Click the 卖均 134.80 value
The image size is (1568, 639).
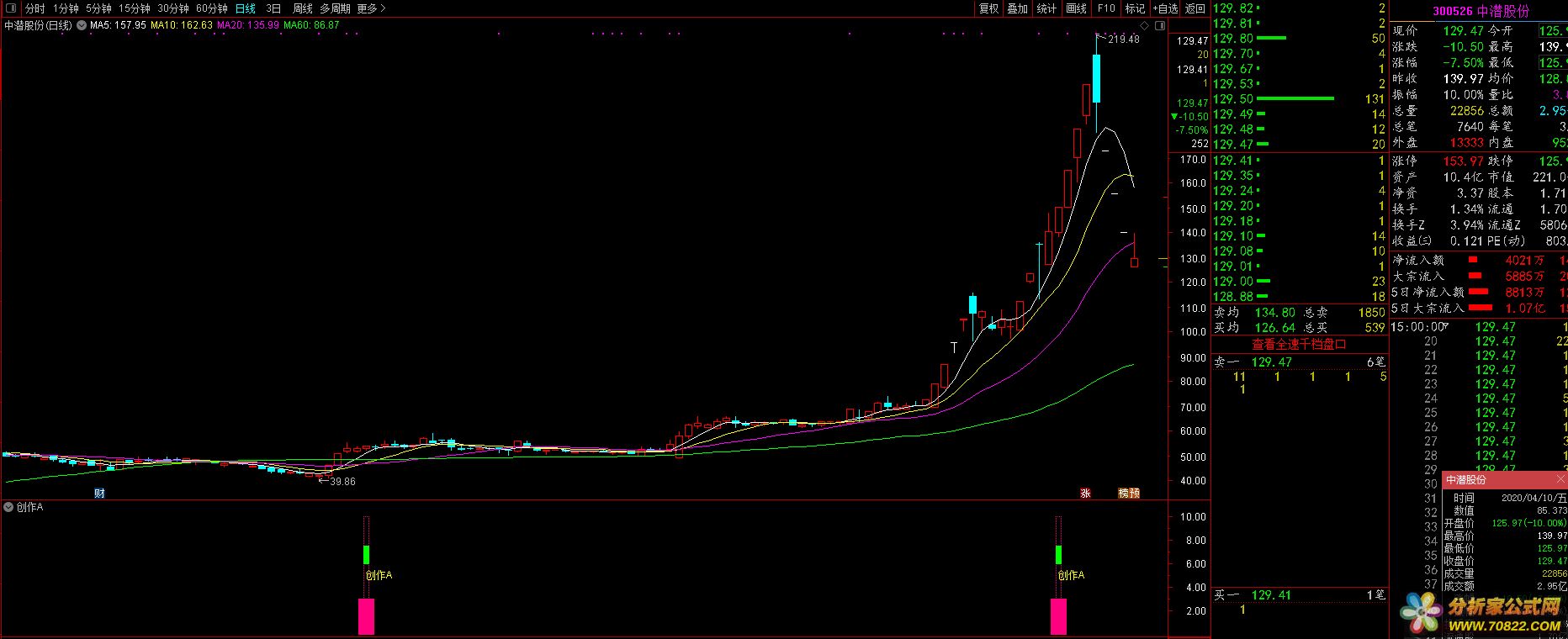[1274, 312]
